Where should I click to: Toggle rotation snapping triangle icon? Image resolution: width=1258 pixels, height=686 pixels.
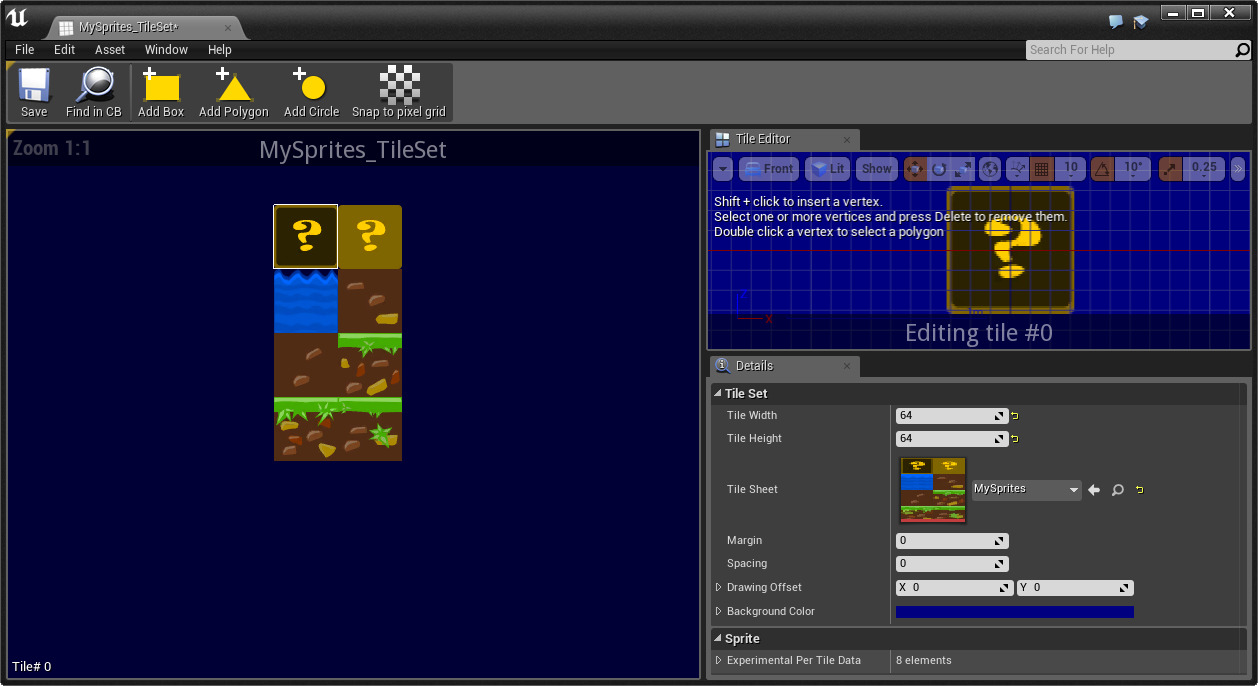click(1102, 169)
